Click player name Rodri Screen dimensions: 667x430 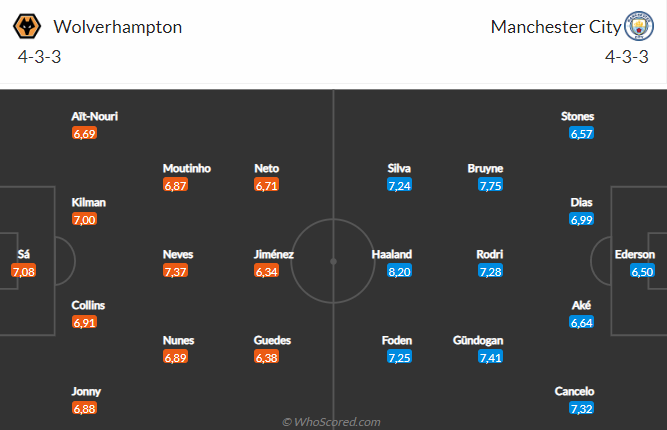490,254
